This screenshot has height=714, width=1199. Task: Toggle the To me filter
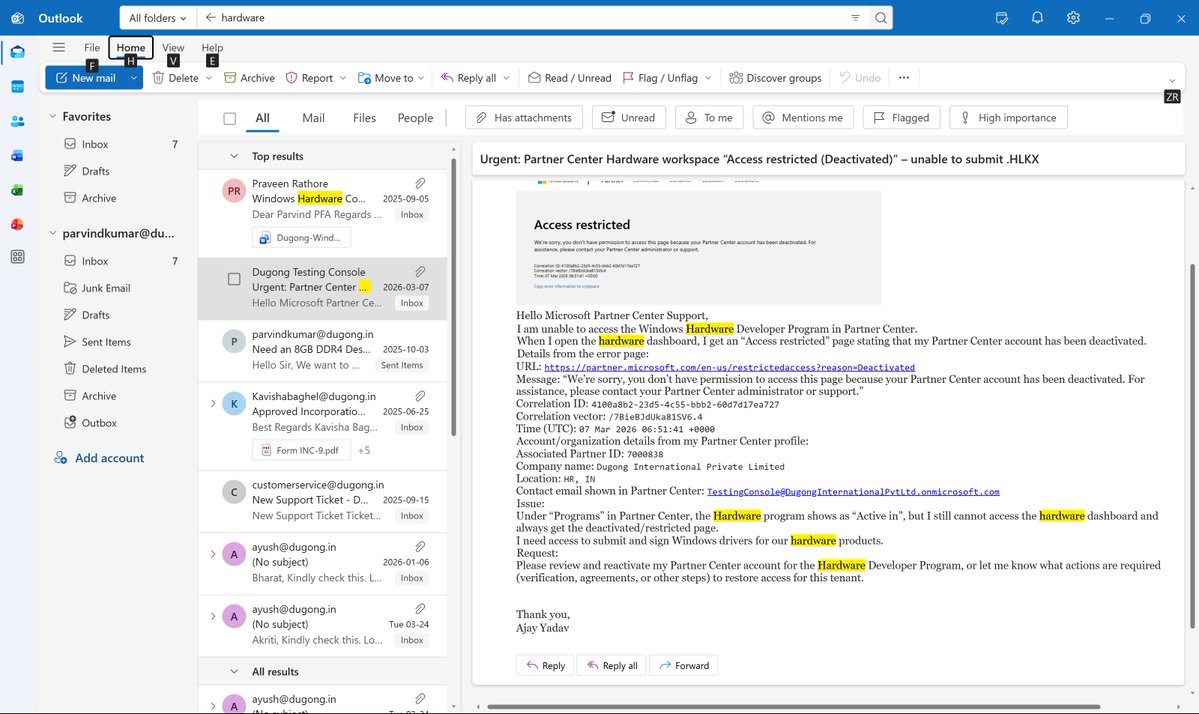[709, 118]
